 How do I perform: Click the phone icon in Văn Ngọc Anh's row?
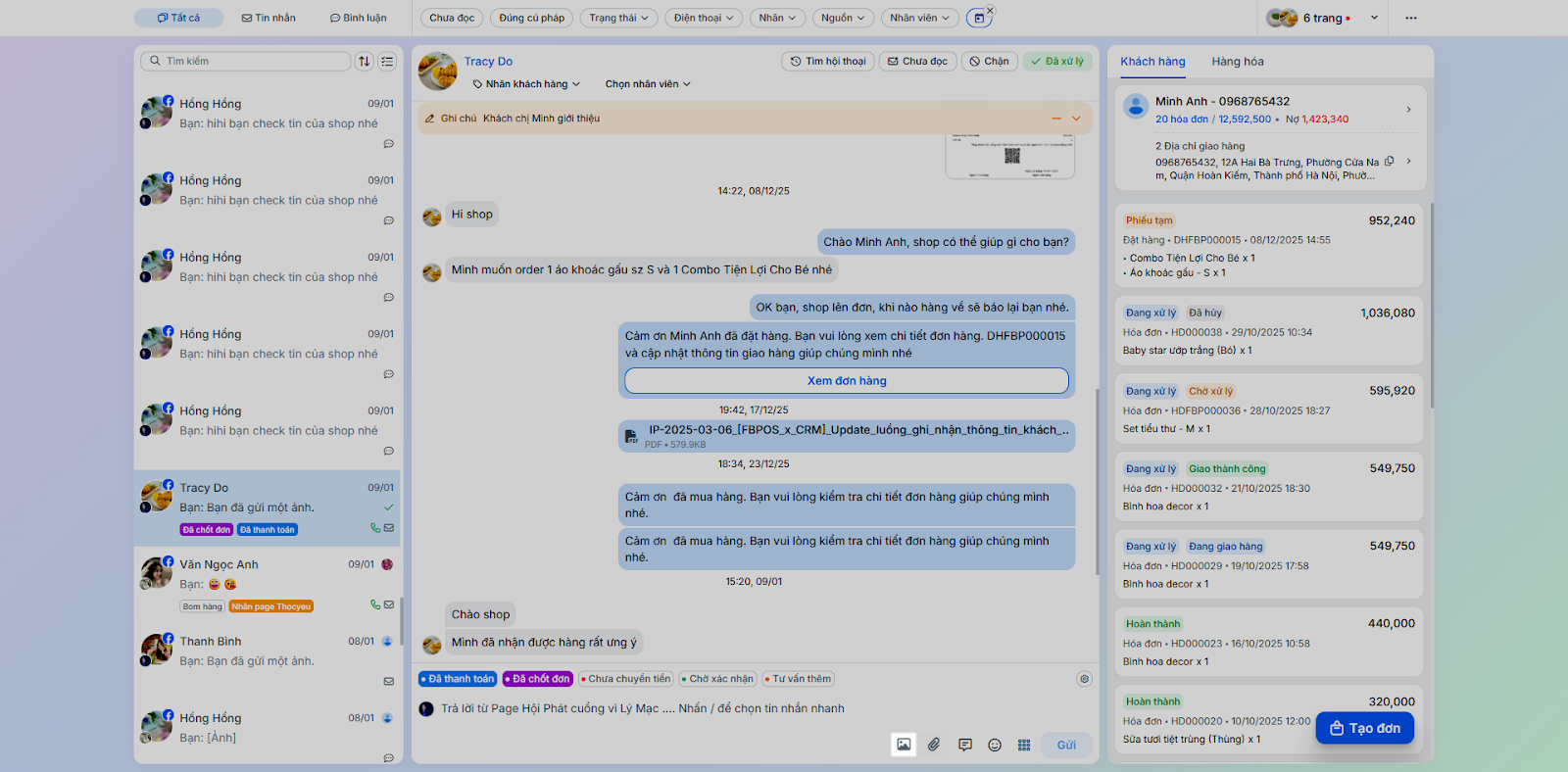pyautogui.click(x=375, y=604)
